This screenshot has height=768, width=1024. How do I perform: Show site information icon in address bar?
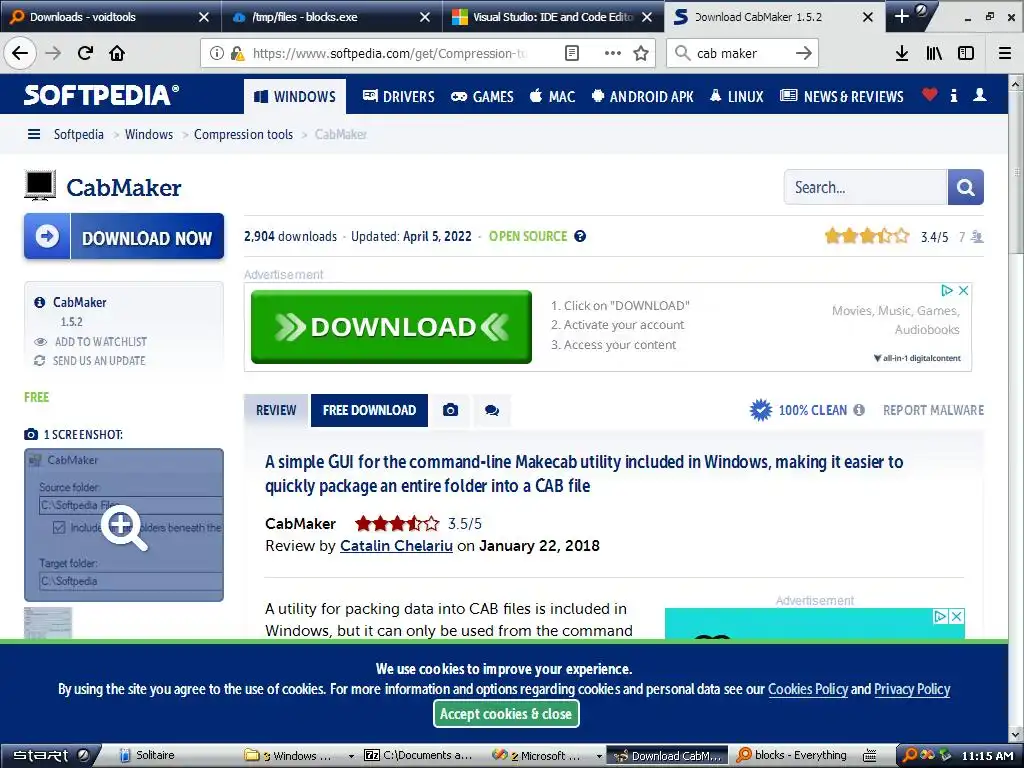tap(216, 53)
